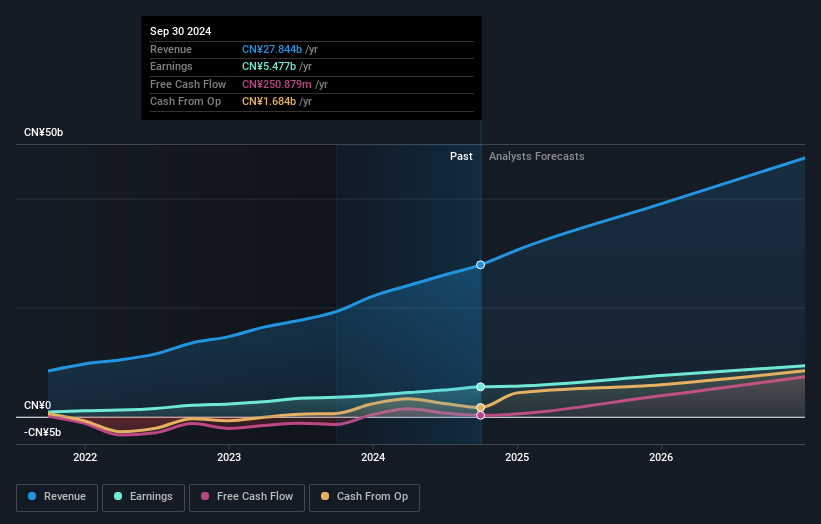Click the Cash From Op orange data point
Image resolution: width=821 pixels, height=524 pixels.
[x=480, y=407]
